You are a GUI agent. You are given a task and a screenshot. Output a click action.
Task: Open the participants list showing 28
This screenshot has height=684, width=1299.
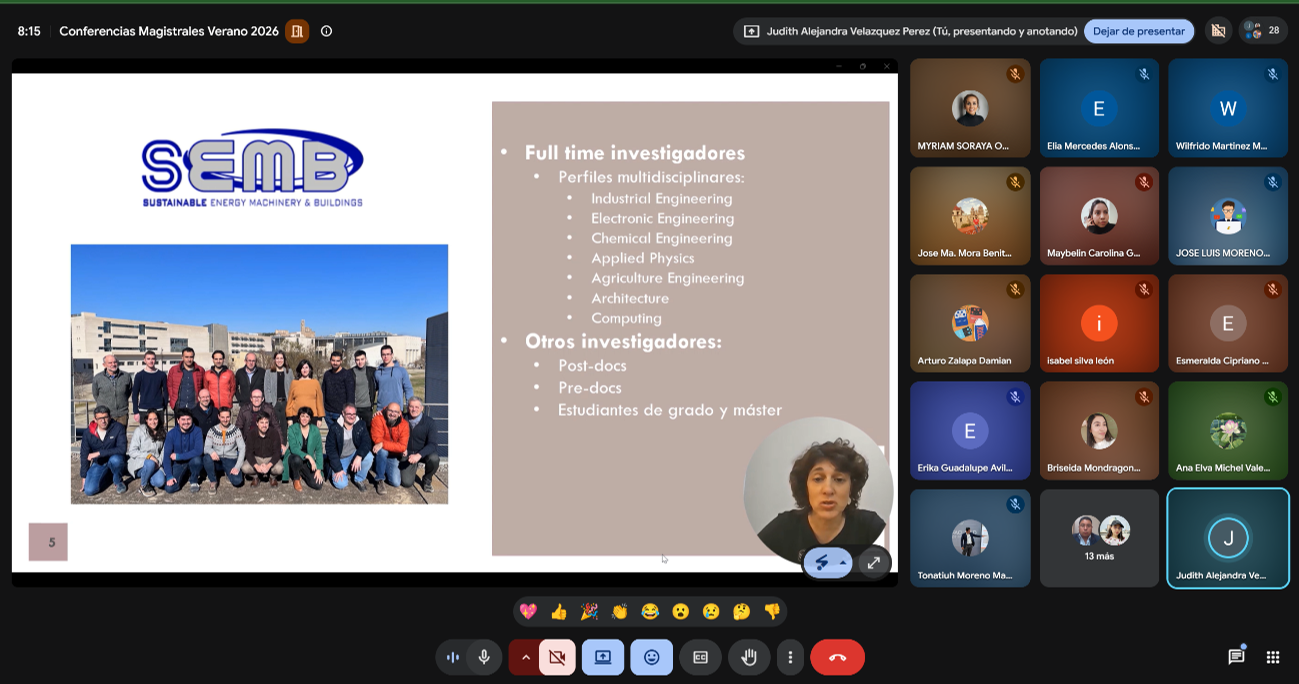(x=1263, y=31)
